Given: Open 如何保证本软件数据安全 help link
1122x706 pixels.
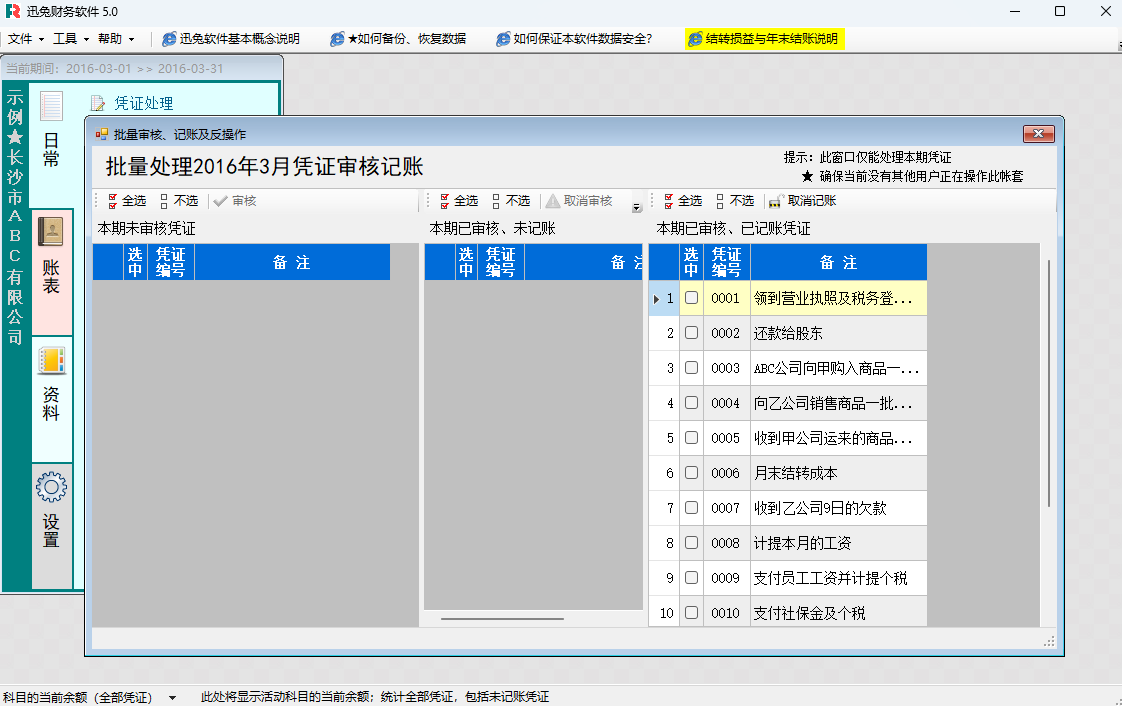Looking at the screenshot, I should [x=575, y=39].
